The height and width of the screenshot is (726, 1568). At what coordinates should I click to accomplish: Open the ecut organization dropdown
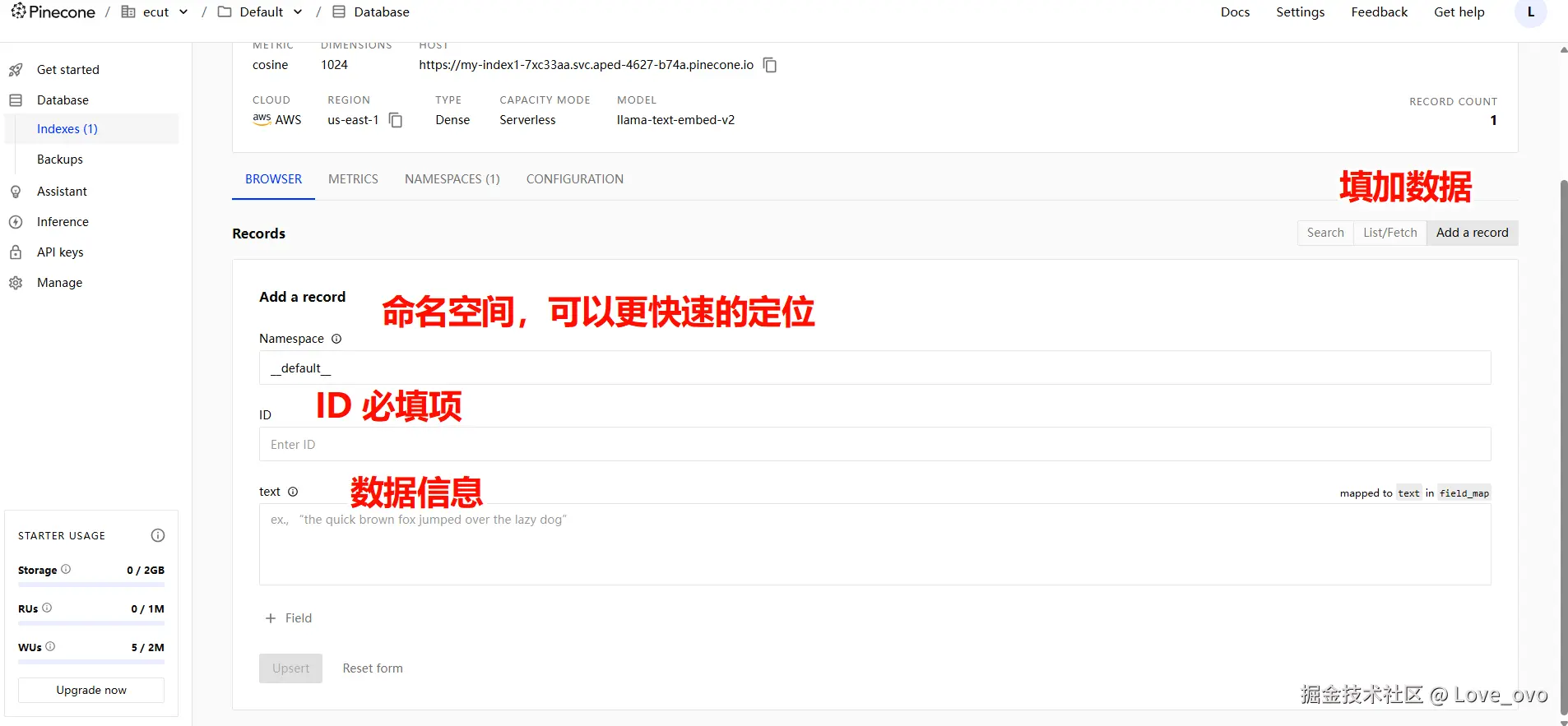[x=155, y=12]
